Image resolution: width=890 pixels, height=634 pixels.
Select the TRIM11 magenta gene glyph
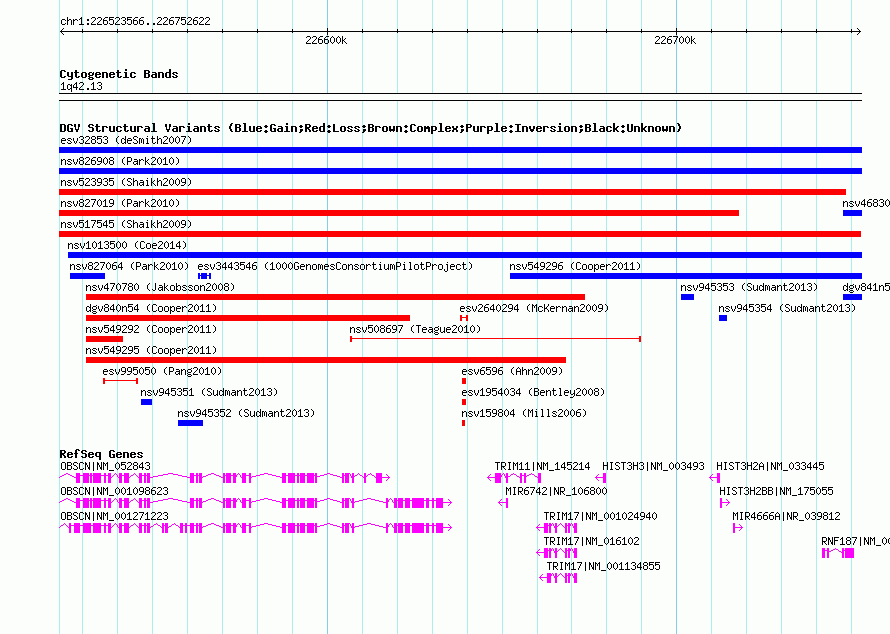click(514, 478)
